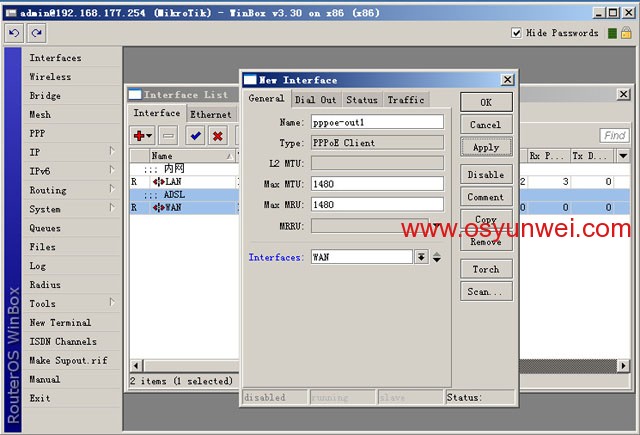Click the Max MTU input field

click(377, 183)
